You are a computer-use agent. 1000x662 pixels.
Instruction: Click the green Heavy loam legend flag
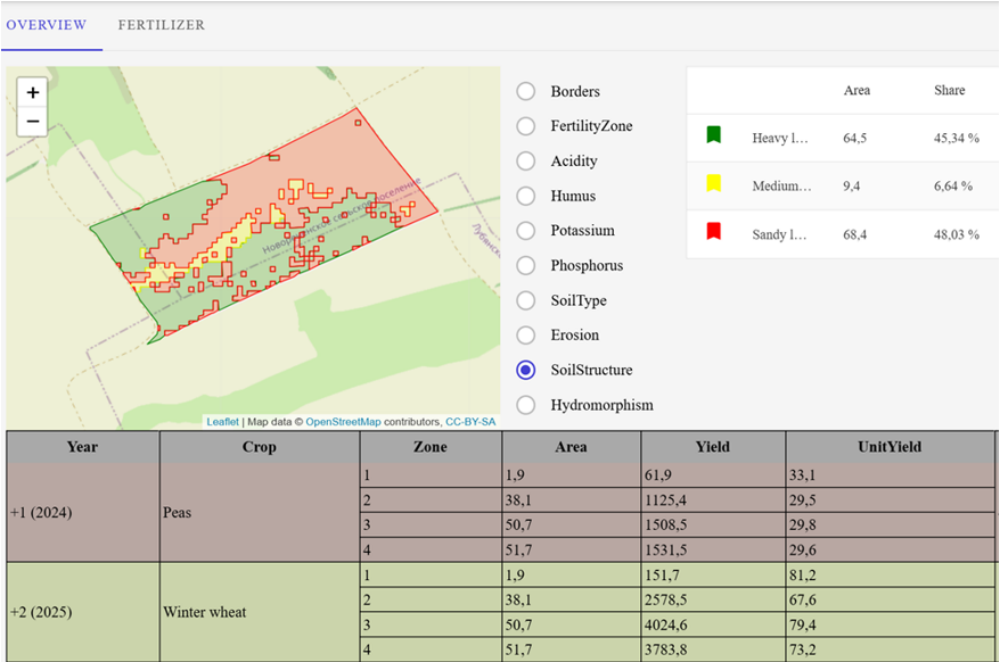click(714, 135)
